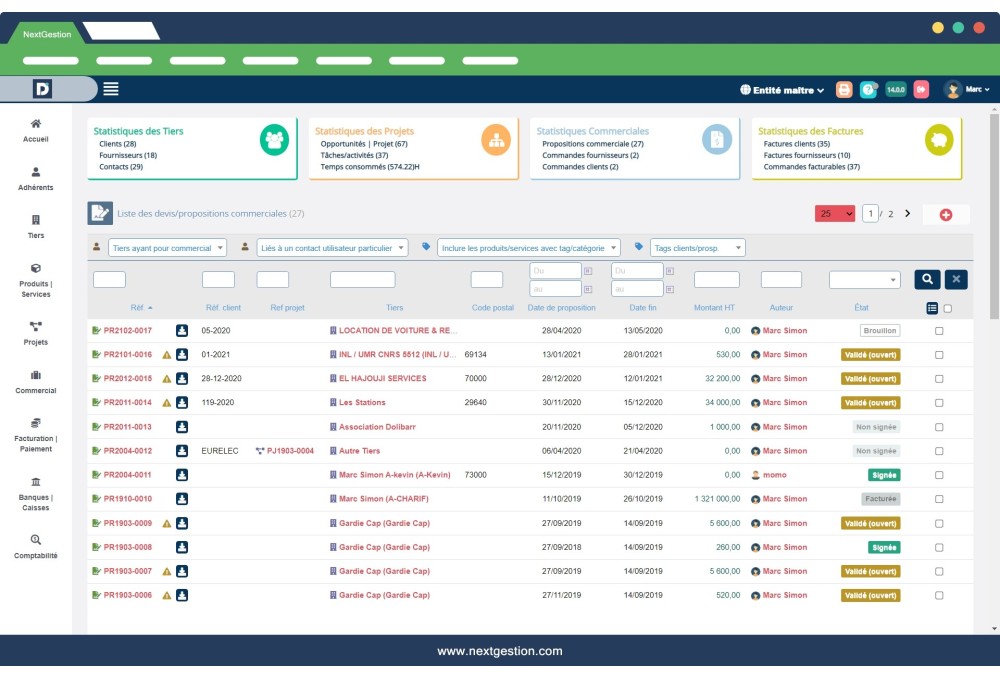
Task: Click the Réf. client filter input field
Action: pos(218,280)
